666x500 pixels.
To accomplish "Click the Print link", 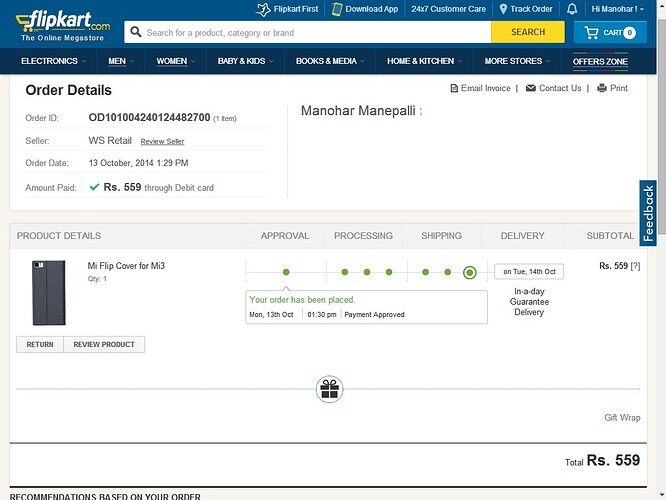I will click(619, 88).
